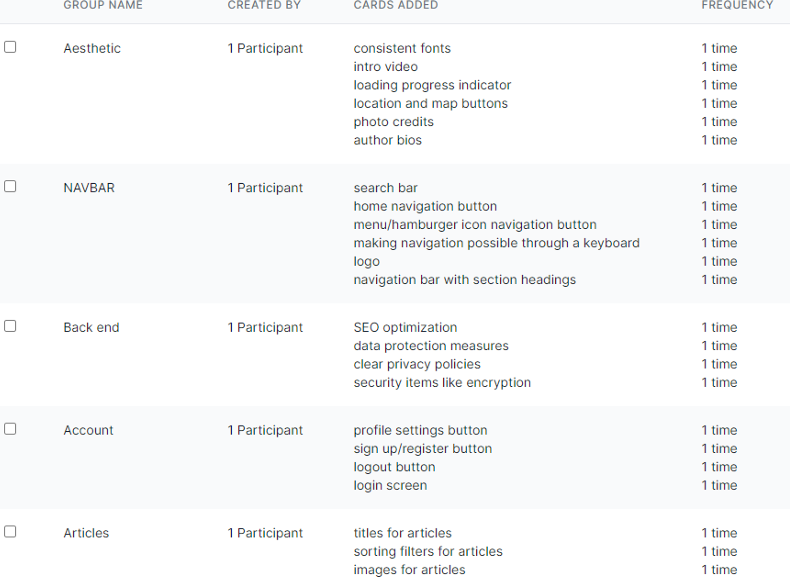This screenshot has height=579, width=790.
Task: Open the Aesthetic group name
Action: (92, 48)
